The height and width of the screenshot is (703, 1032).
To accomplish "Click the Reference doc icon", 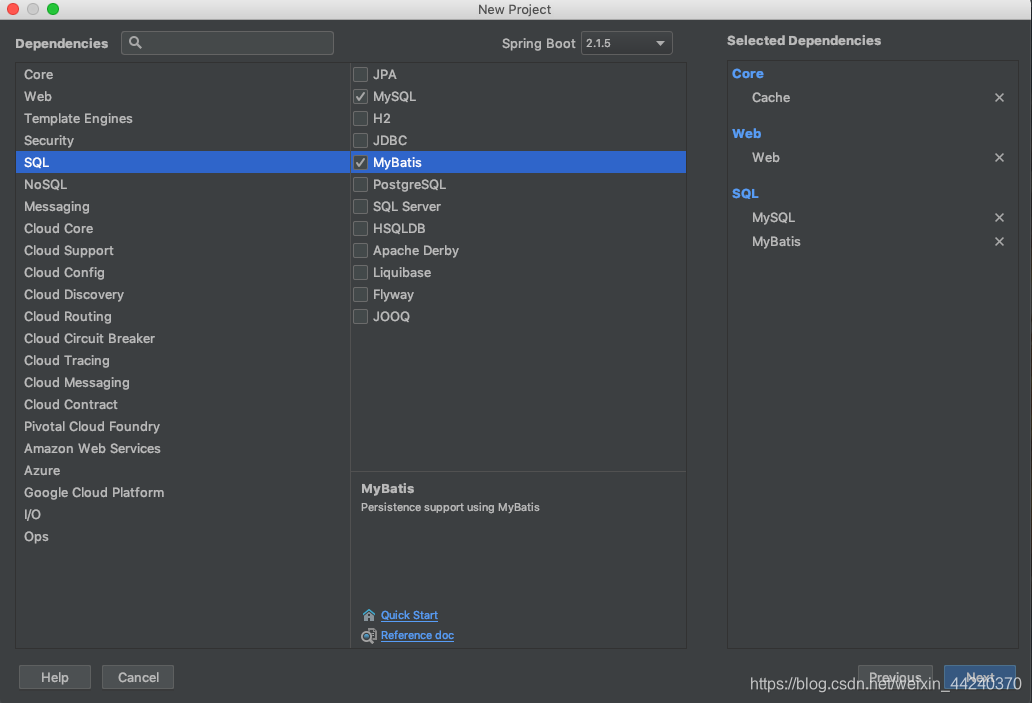I will tap(369, 635).
